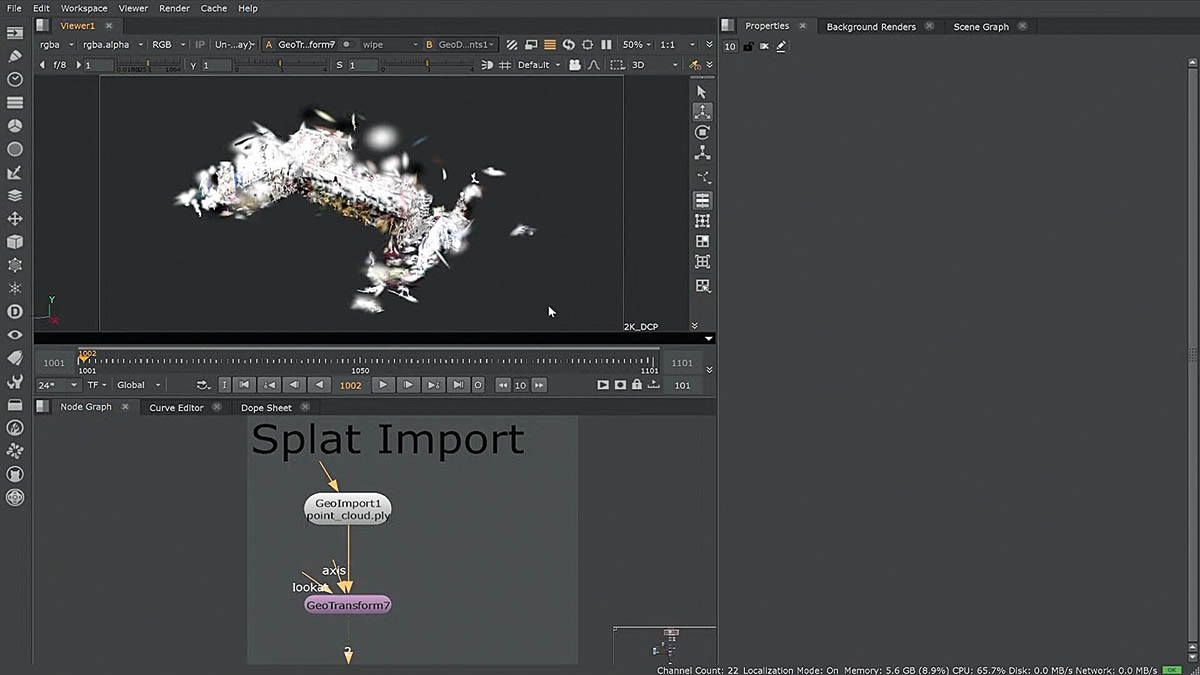Open the wipe composite mode dropdown
Image resolution: width=1200 pixels, height=675 pixels.
389,45
